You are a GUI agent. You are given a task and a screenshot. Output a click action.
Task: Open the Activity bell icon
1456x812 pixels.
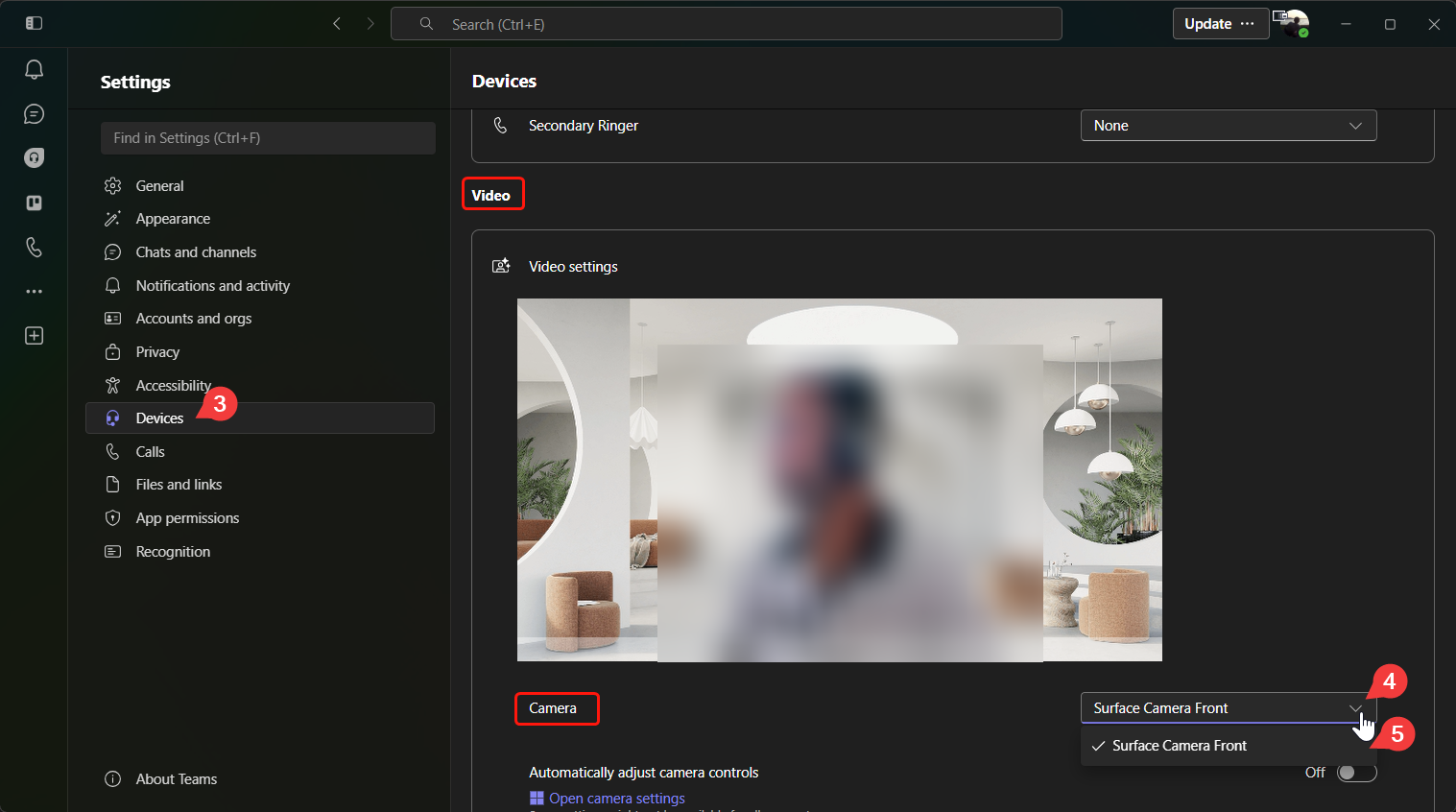[34, 69]
